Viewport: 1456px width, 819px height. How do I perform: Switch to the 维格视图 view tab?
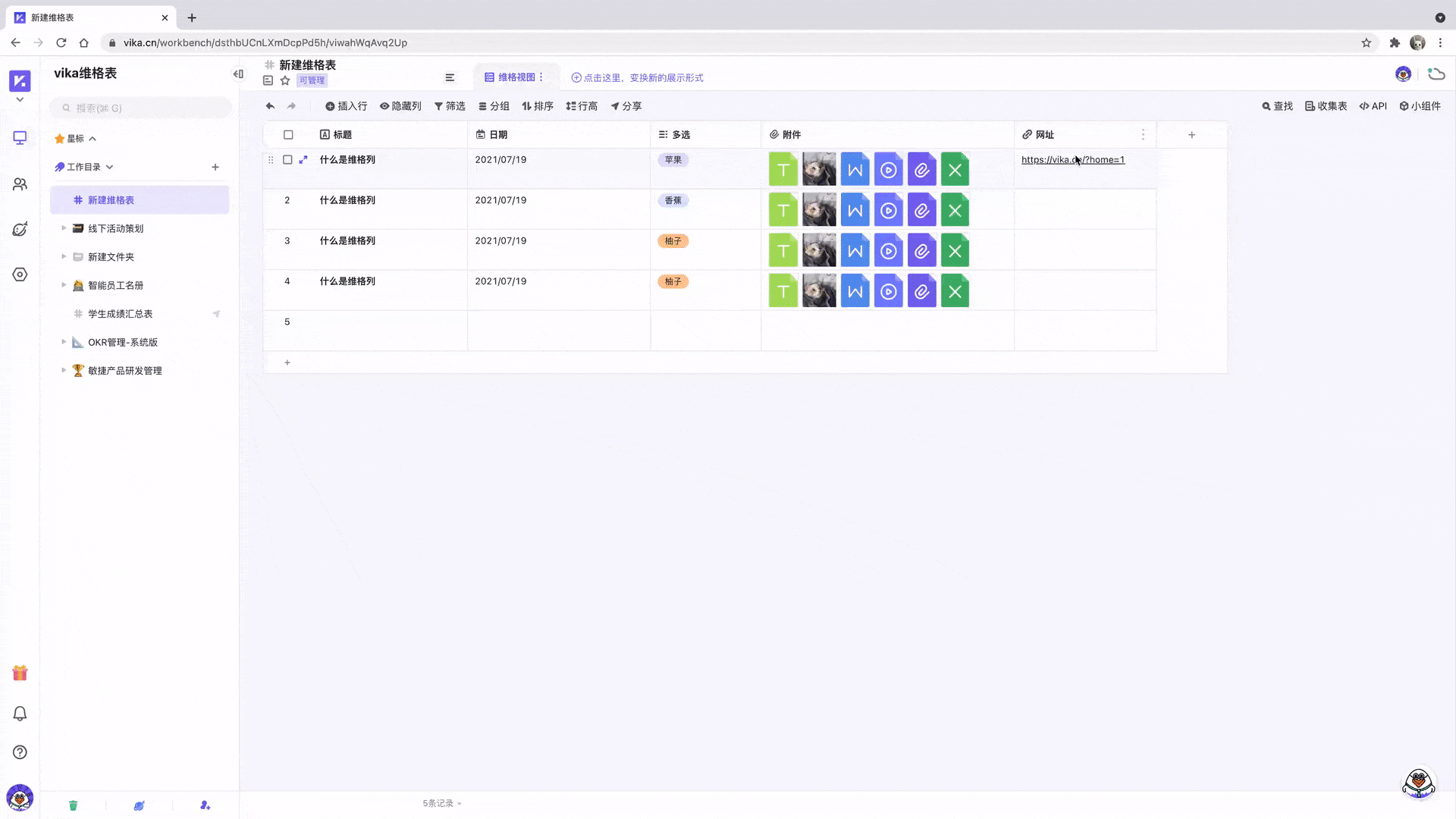tap(515, 77)
